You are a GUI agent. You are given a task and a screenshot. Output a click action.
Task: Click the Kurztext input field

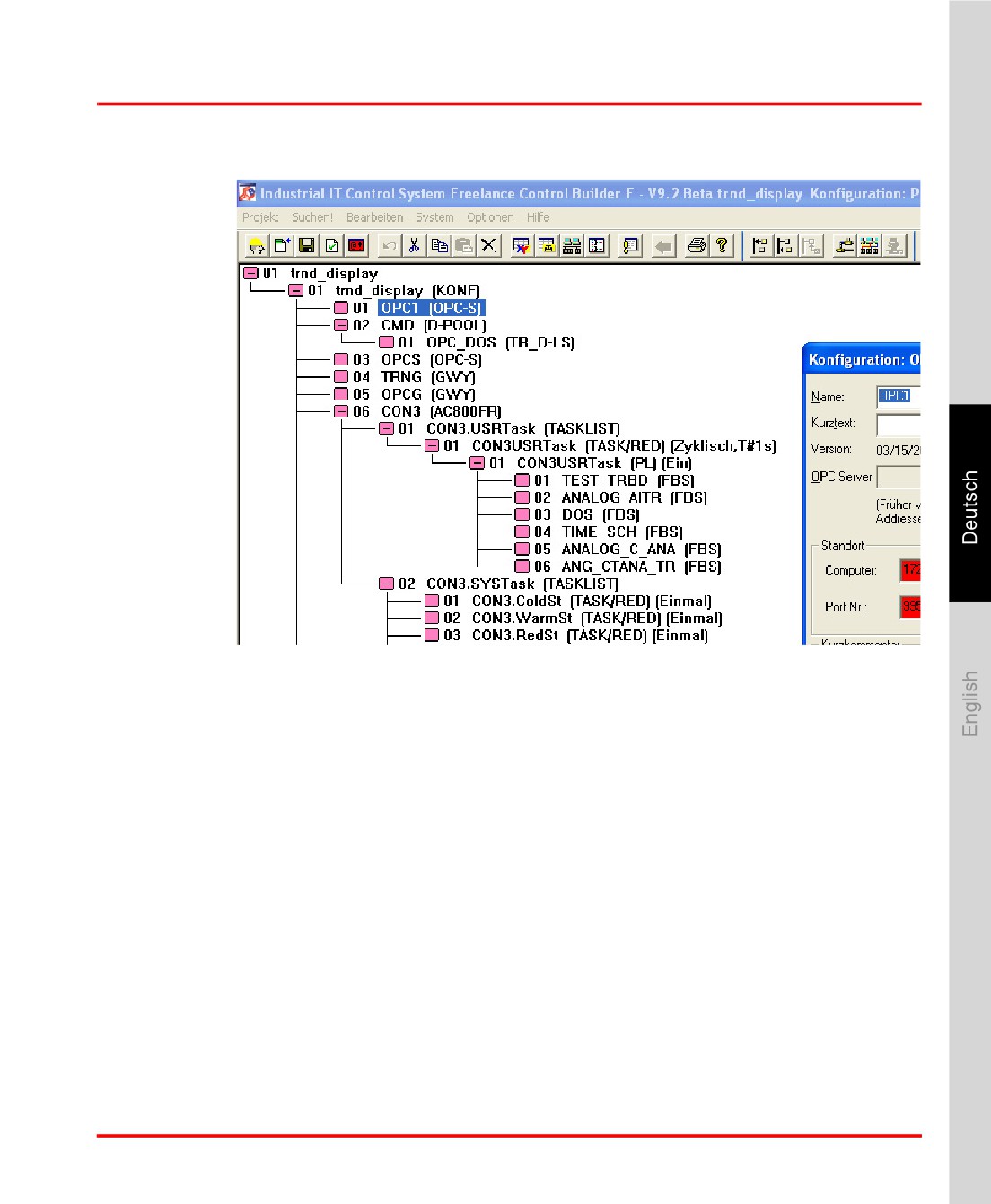point(899,424)
